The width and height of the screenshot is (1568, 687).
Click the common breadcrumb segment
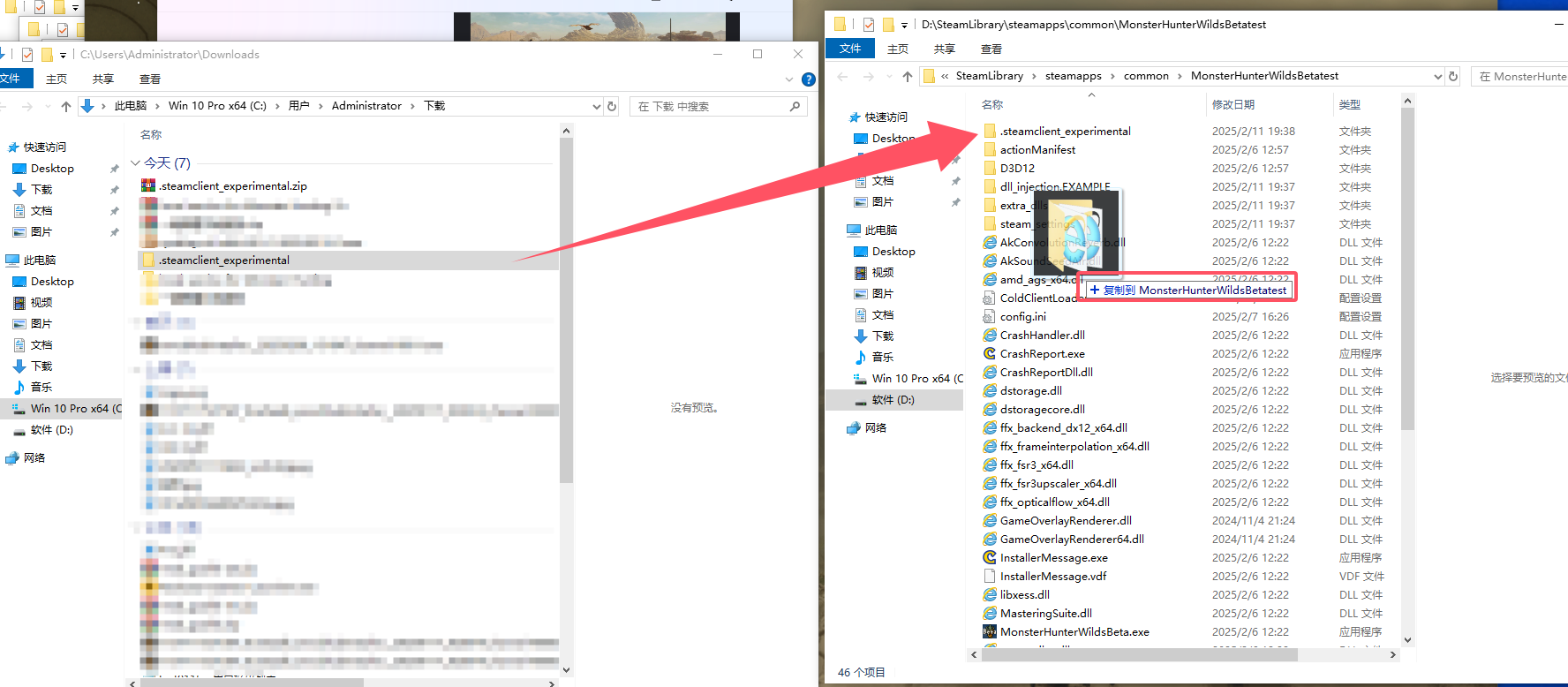(1146, 76)
